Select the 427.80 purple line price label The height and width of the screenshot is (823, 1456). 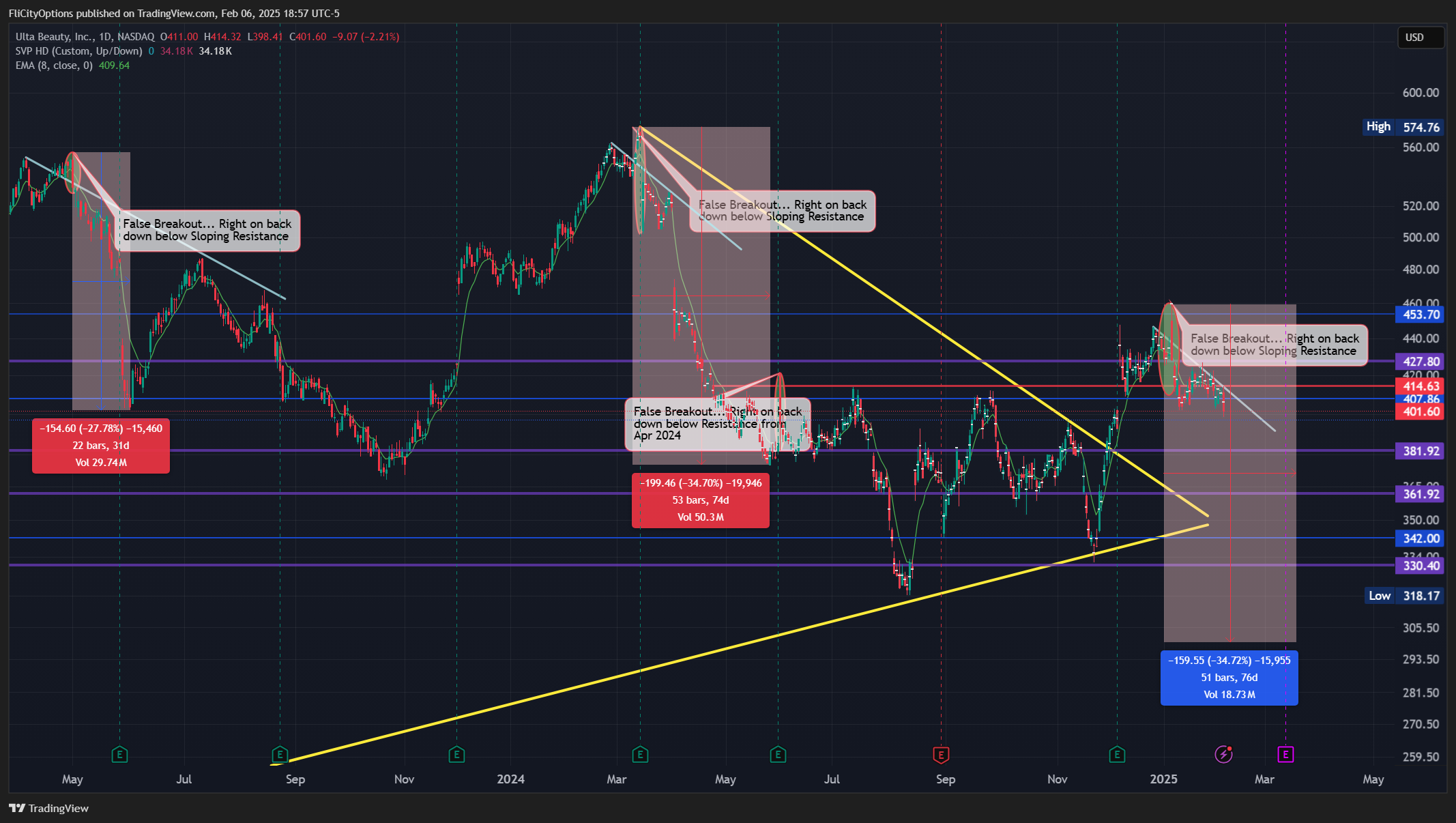pos(1420,362)
